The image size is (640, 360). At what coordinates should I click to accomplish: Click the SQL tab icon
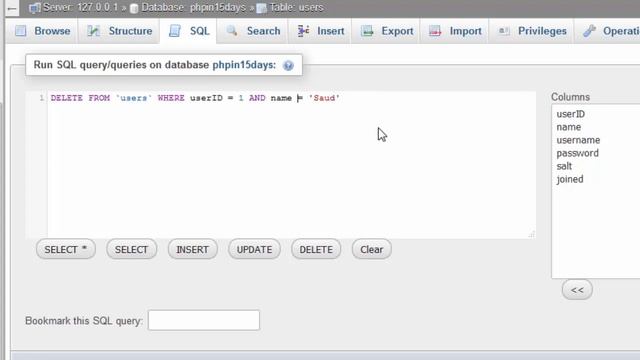pos(175,31)
